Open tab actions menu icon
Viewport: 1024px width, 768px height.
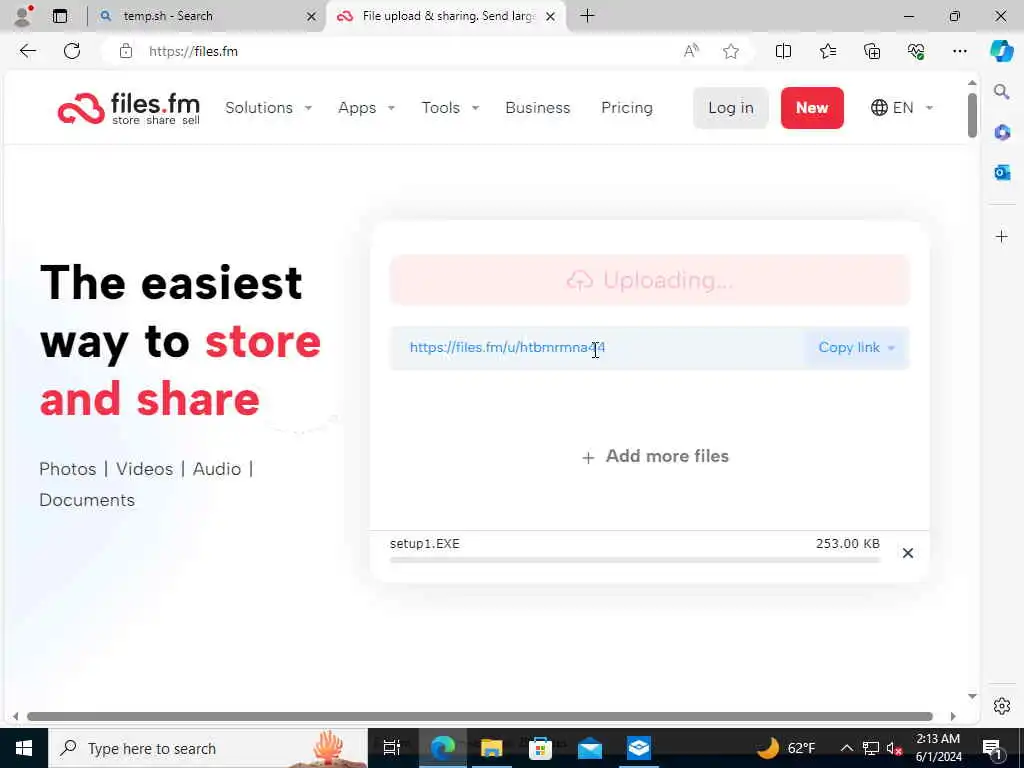(x=60, y=16)
